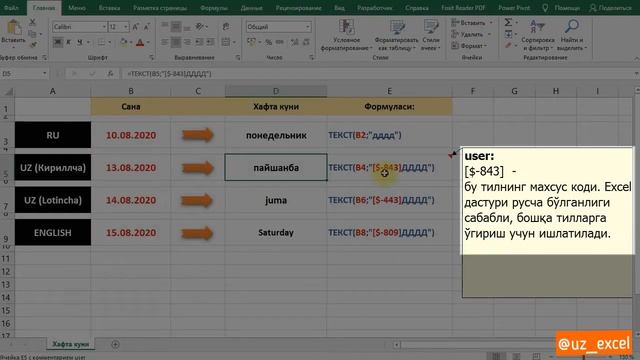Open Найти и выделить menu
This screenshot has height=360, width=640.
coord(571,35)
